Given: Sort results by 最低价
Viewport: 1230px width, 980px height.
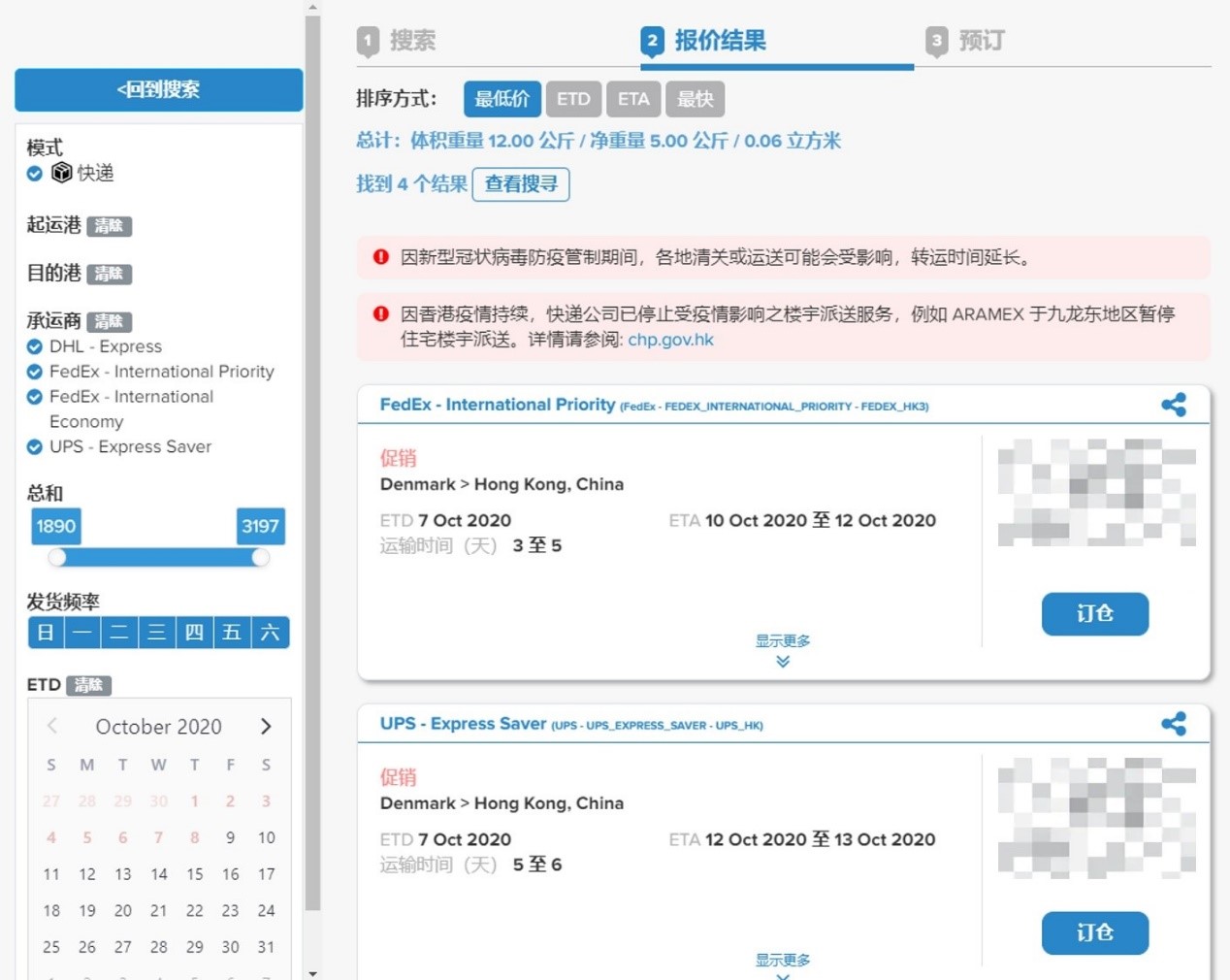Looking at the screenshot, I should (x=502, y=99).
